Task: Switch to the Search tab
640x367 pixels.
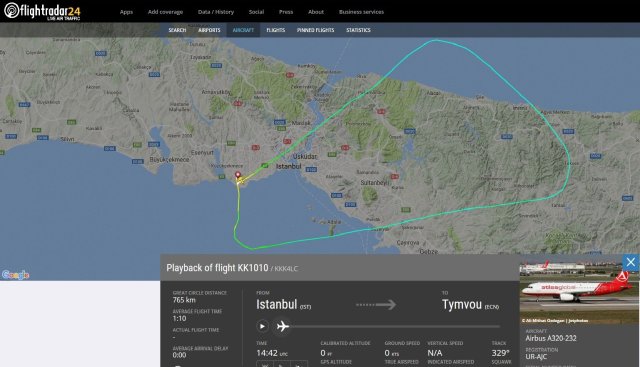Action: coord(177,30)
